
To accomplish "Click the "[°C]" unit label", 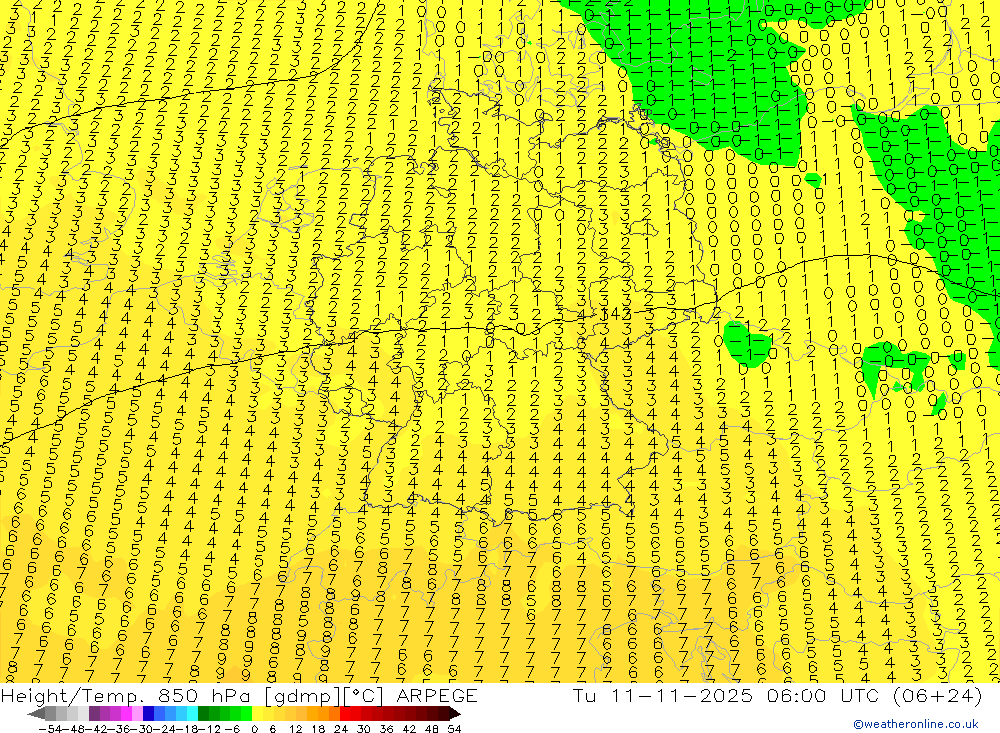I will click(362, 696).
